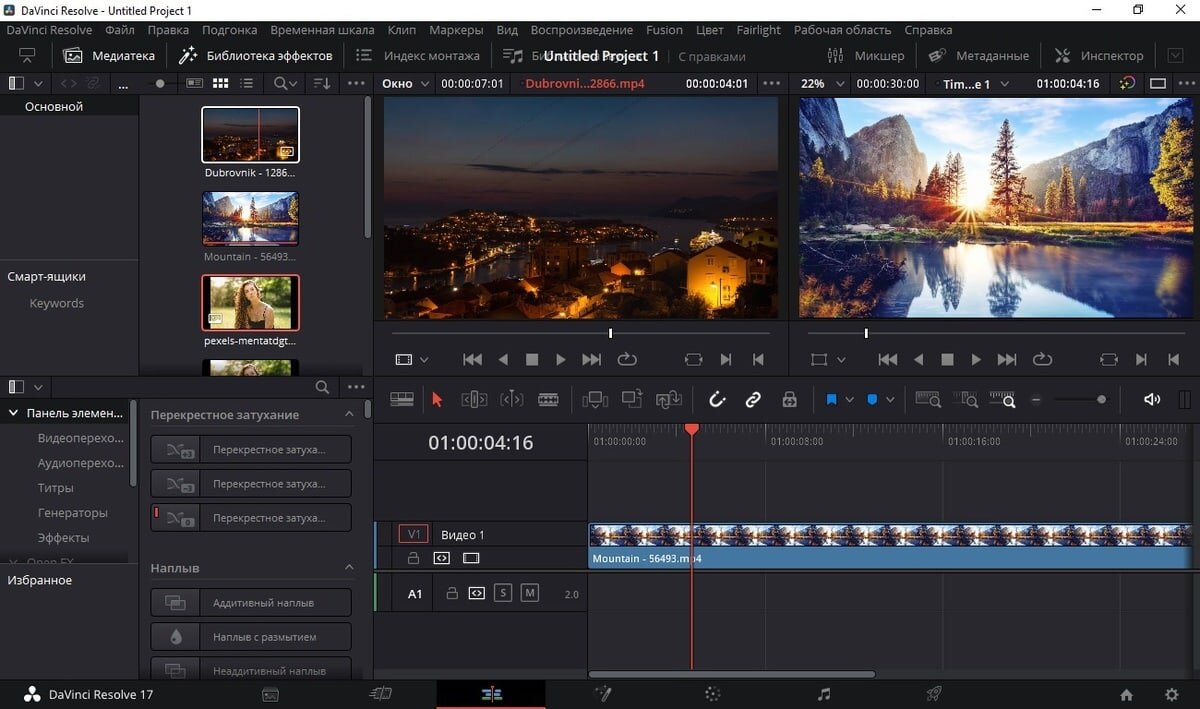Click the timeline zoom slider handle

(1101, 400)
